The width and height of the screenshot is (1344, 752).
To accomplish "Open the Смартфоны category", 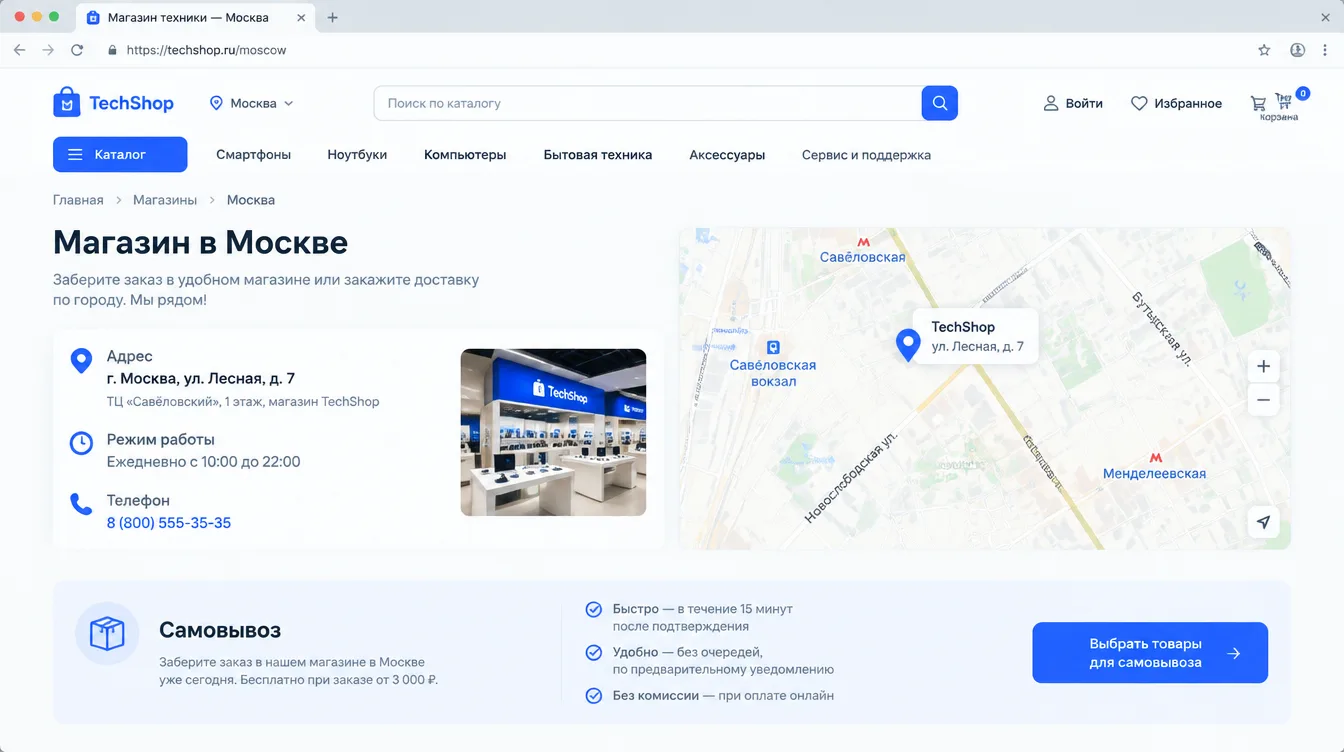I will click(x=253, y=155).
